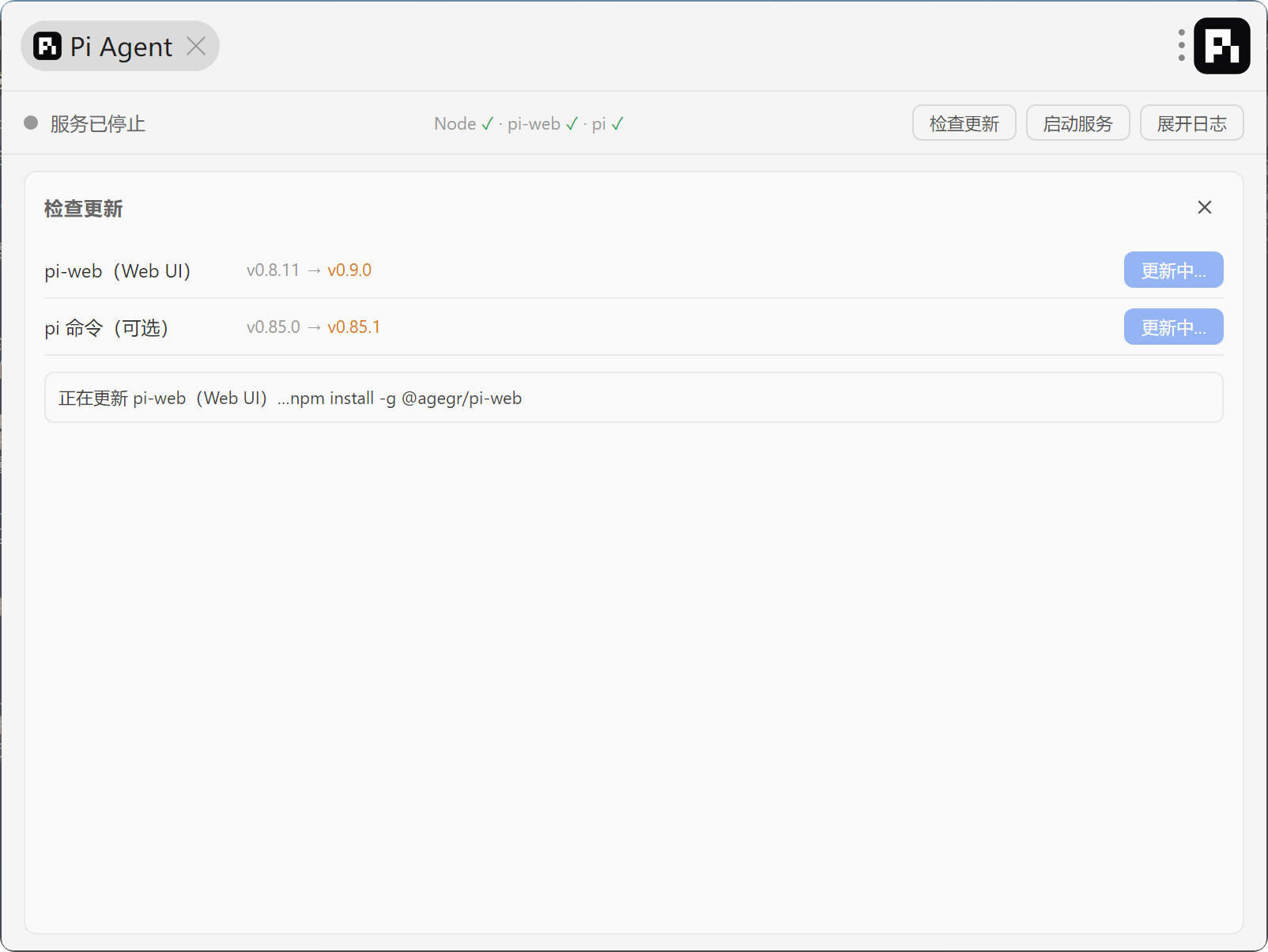
Task: Open the three-dot menu at top right
Action: pyautogui.click(x=1181, y=46)
